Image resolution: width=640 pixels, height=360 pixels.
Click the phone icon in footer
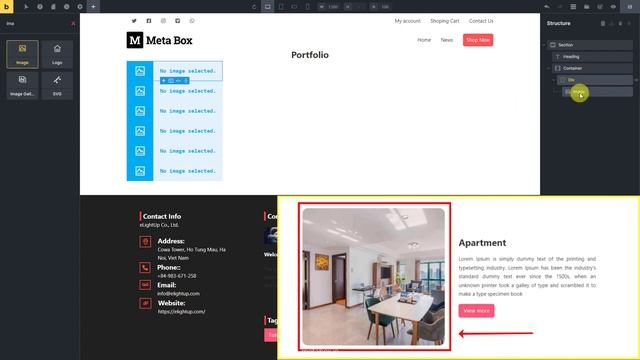pos(145,268)
